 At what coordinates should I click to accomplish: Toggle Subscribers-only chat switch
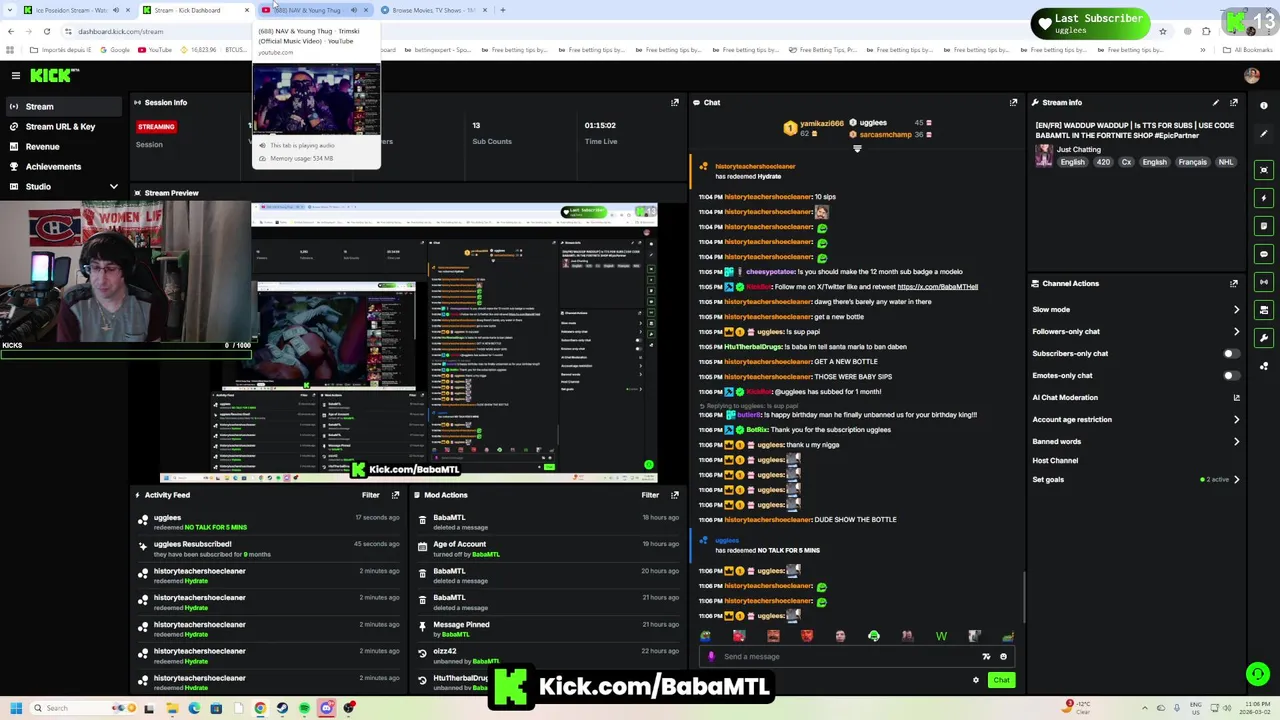coord(1231,353)
